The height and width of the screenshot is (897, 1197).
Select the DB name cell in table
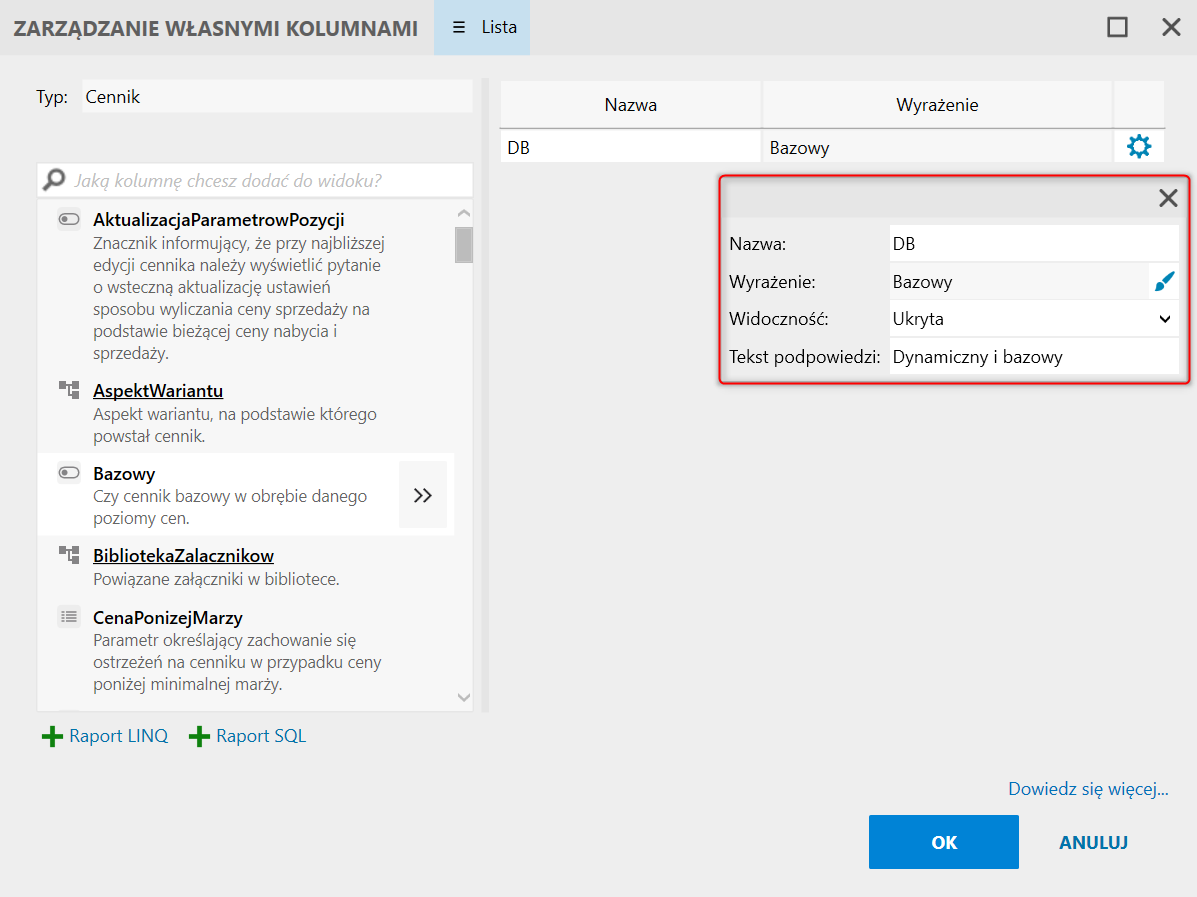point(631,147)
